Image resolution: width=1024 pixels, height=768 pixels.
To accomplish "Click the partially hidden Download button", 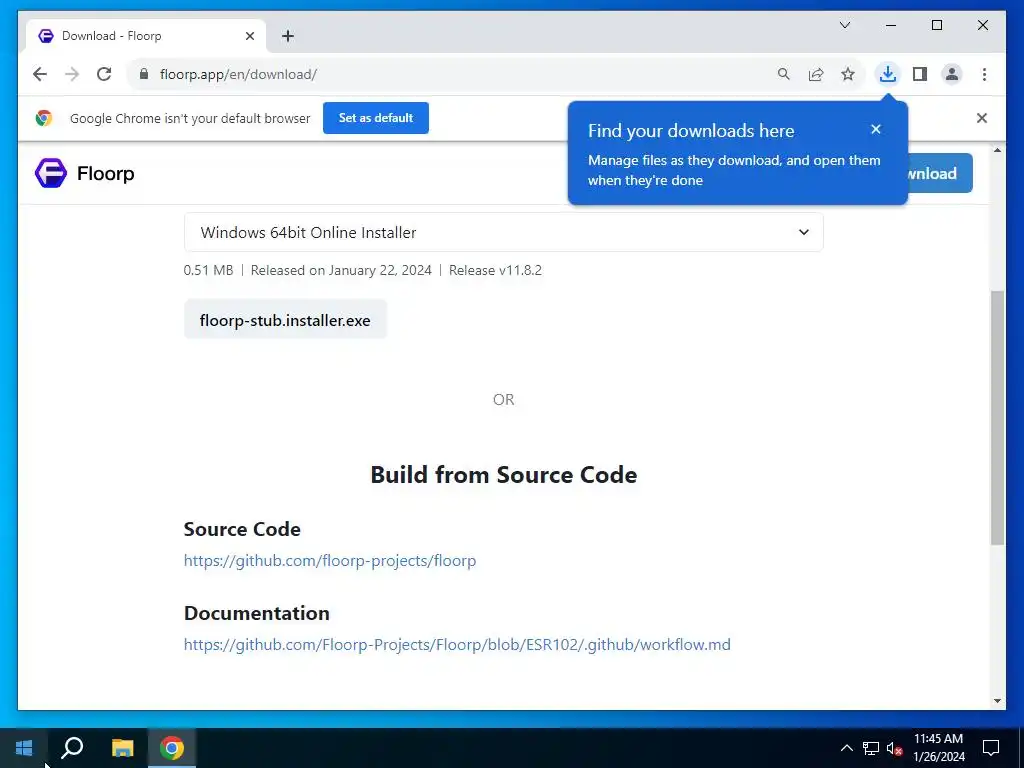I will click(940, 173).
